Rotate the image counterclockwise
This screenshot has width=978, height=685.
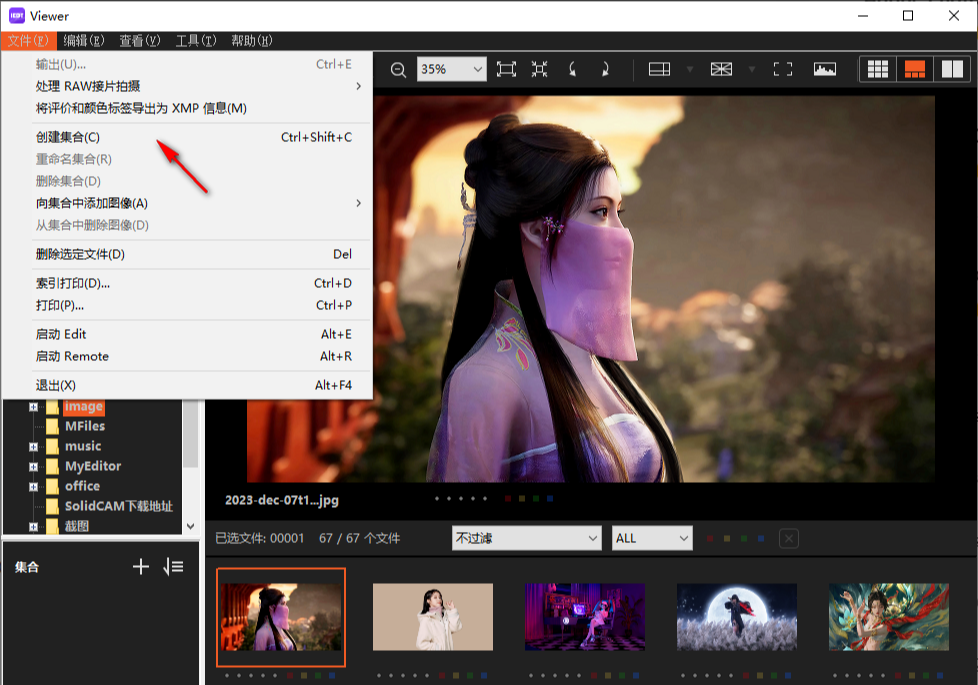coord(572,69)
